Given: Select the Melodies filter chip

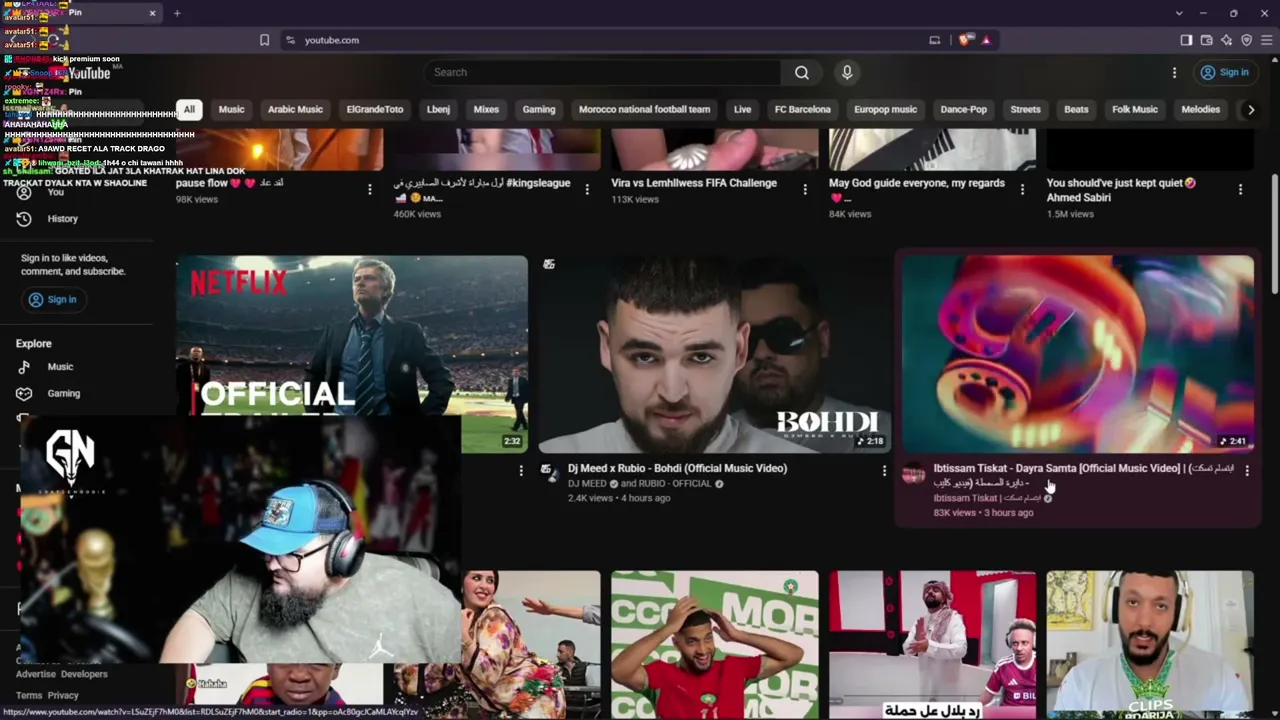Looking at the screenshot, I should pos(1200,109).
